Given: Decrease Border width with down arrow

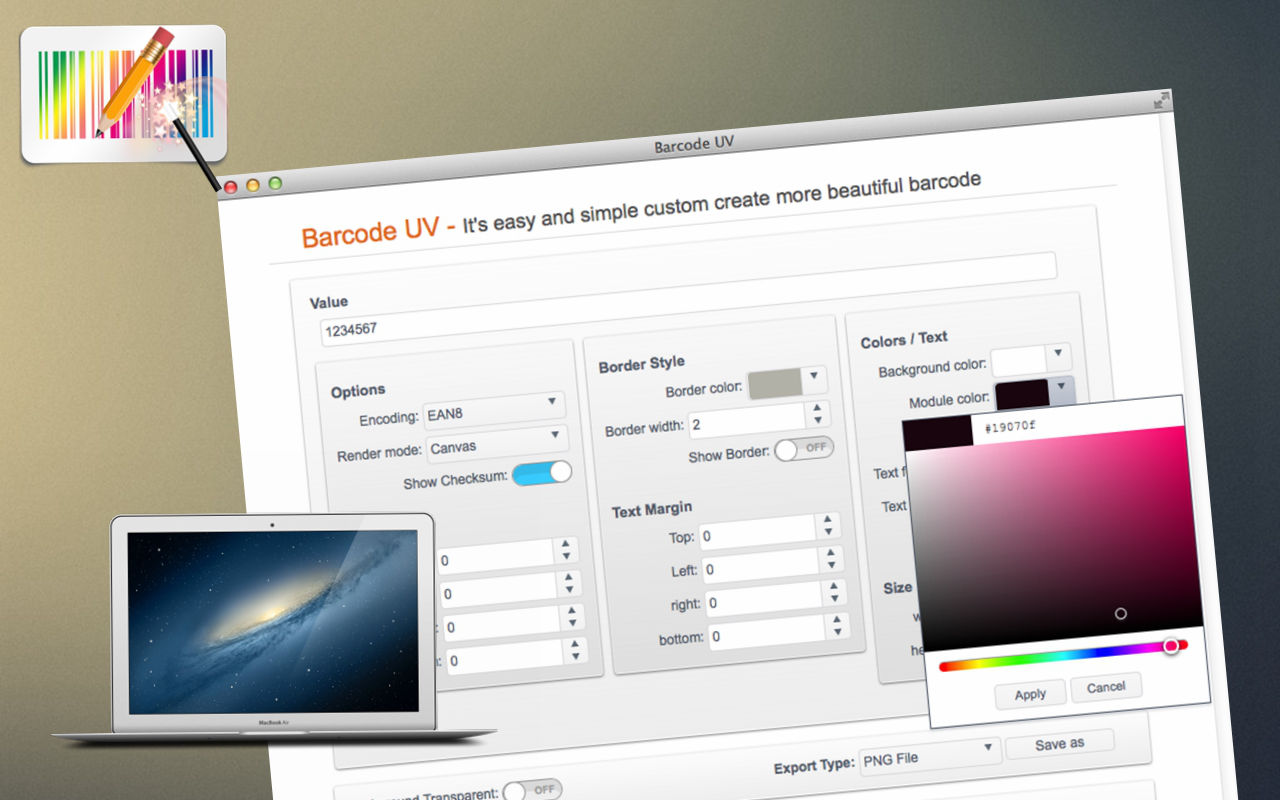Looking at the screenshot, I should click(819, 423).
